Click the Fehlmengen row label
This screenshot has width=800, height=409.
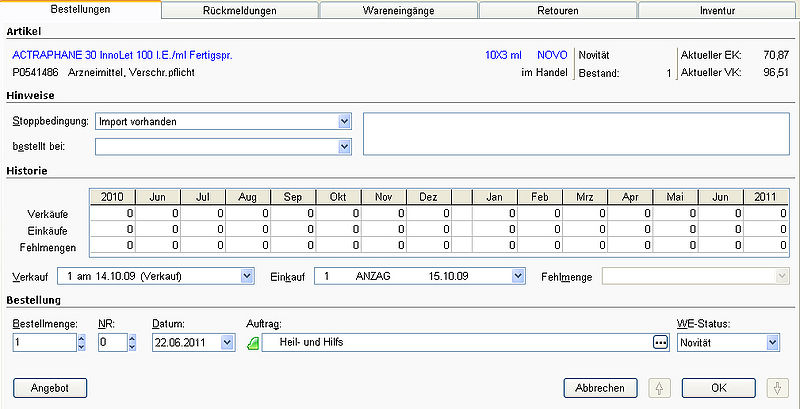(x=47, y=248)
